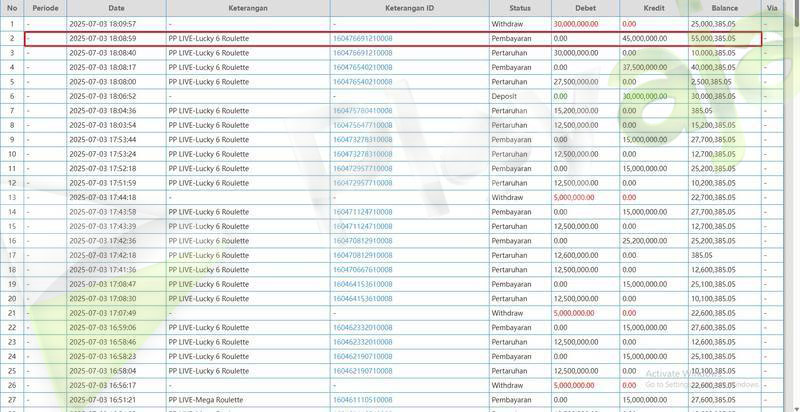Click the PP LIVE-Mega Roulette description cell
This screenshot has width=800, height=412.
(210, 400)
